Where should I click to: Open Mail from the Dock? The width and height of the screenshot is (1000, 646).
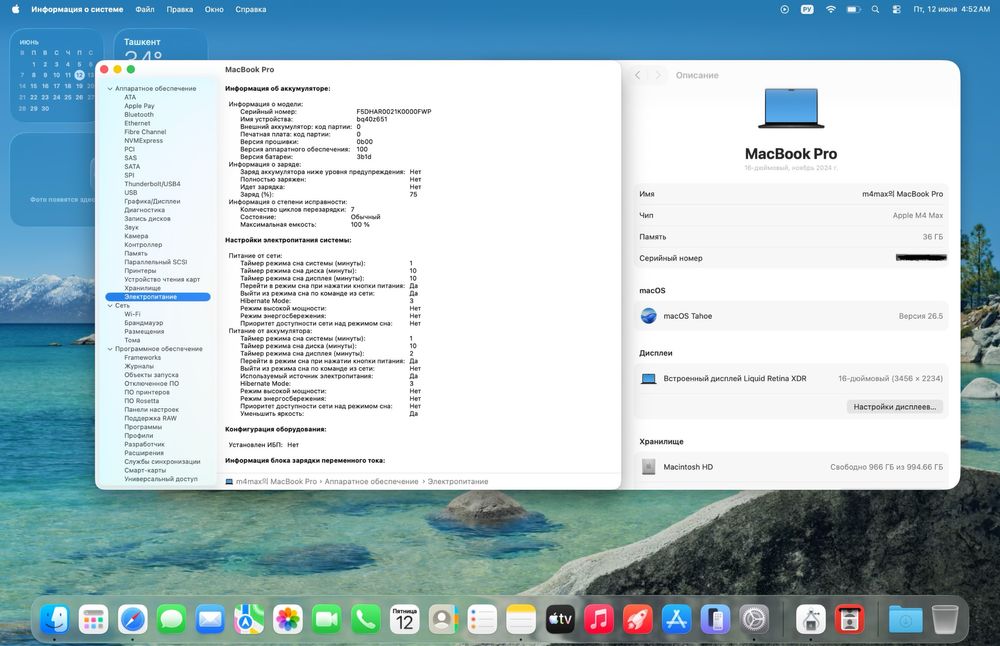click(x=210, y=619)
